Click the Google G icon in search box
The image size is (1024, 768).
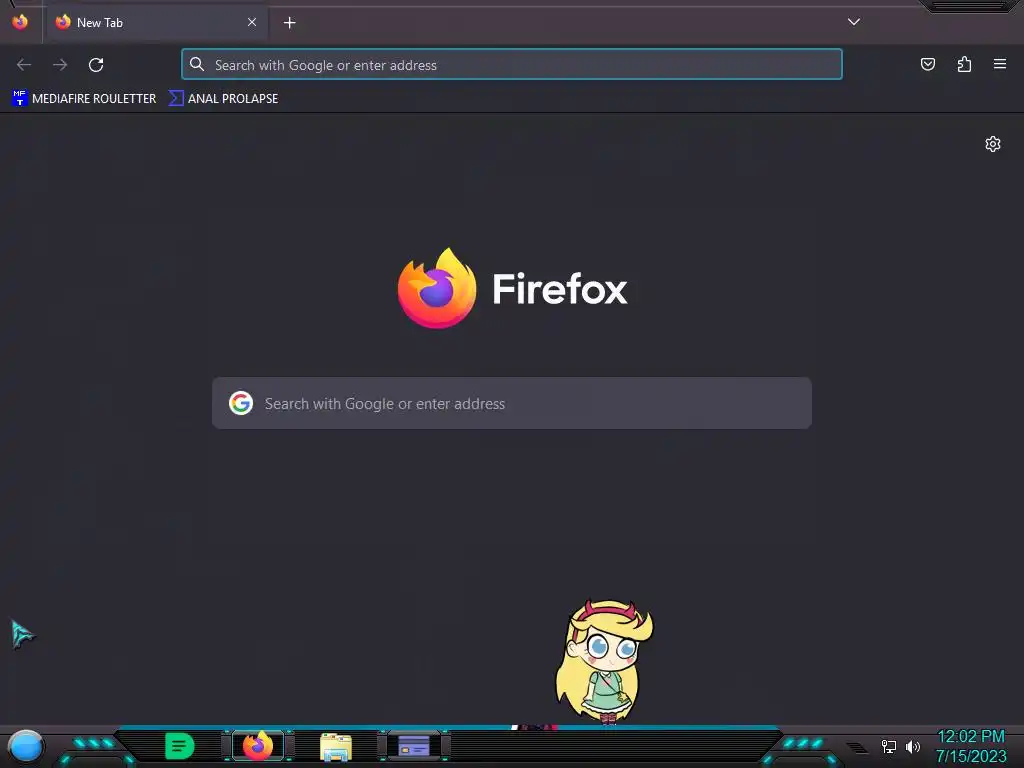click(241, 403)
